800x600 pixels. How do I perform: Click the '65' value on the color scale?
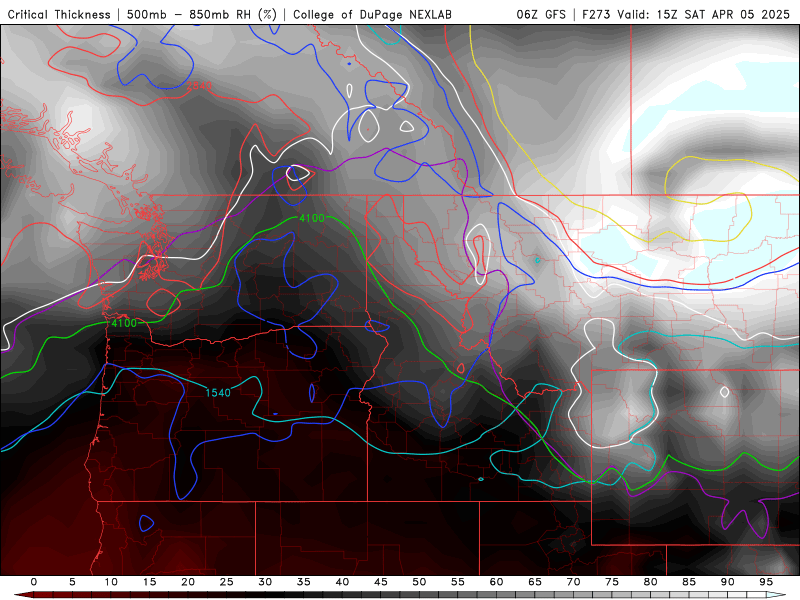[x=535, y=582]
